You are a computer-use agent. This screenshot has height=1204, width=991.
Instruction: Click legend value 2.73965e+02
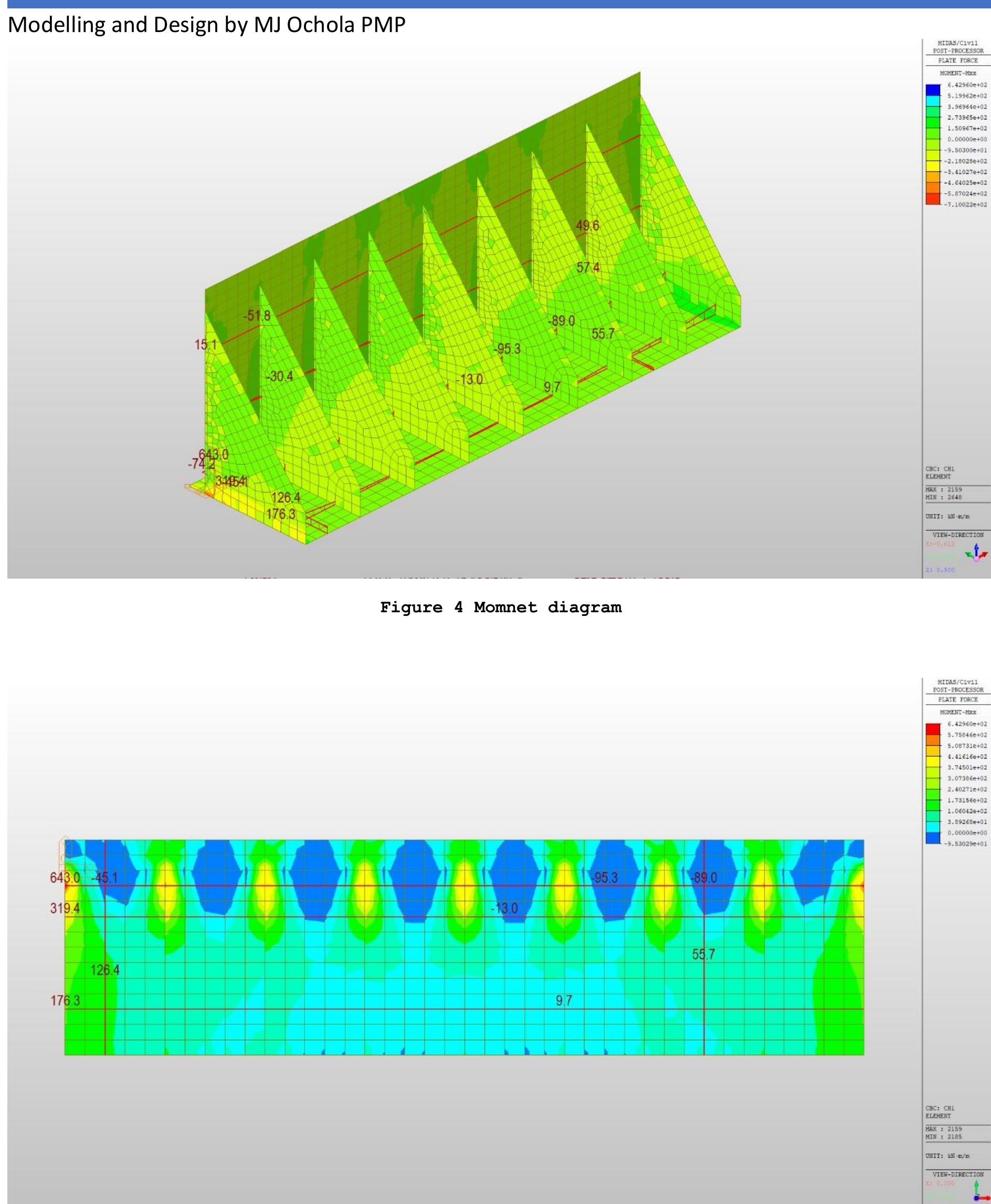[x=967, y=118]
